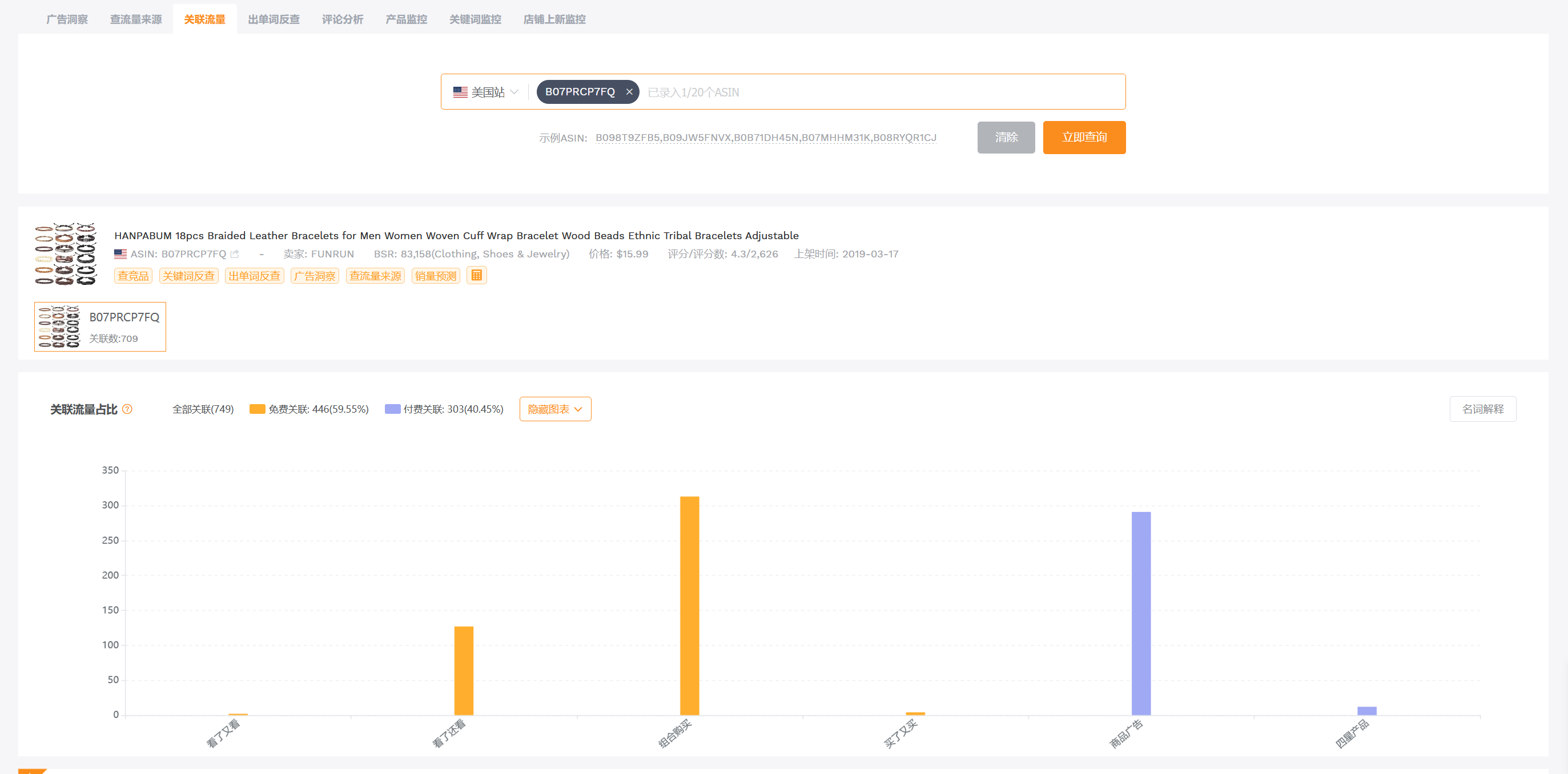Open the 出单词反查 tab
Viewport: 1568px width, 774px height.
(274, 19)
